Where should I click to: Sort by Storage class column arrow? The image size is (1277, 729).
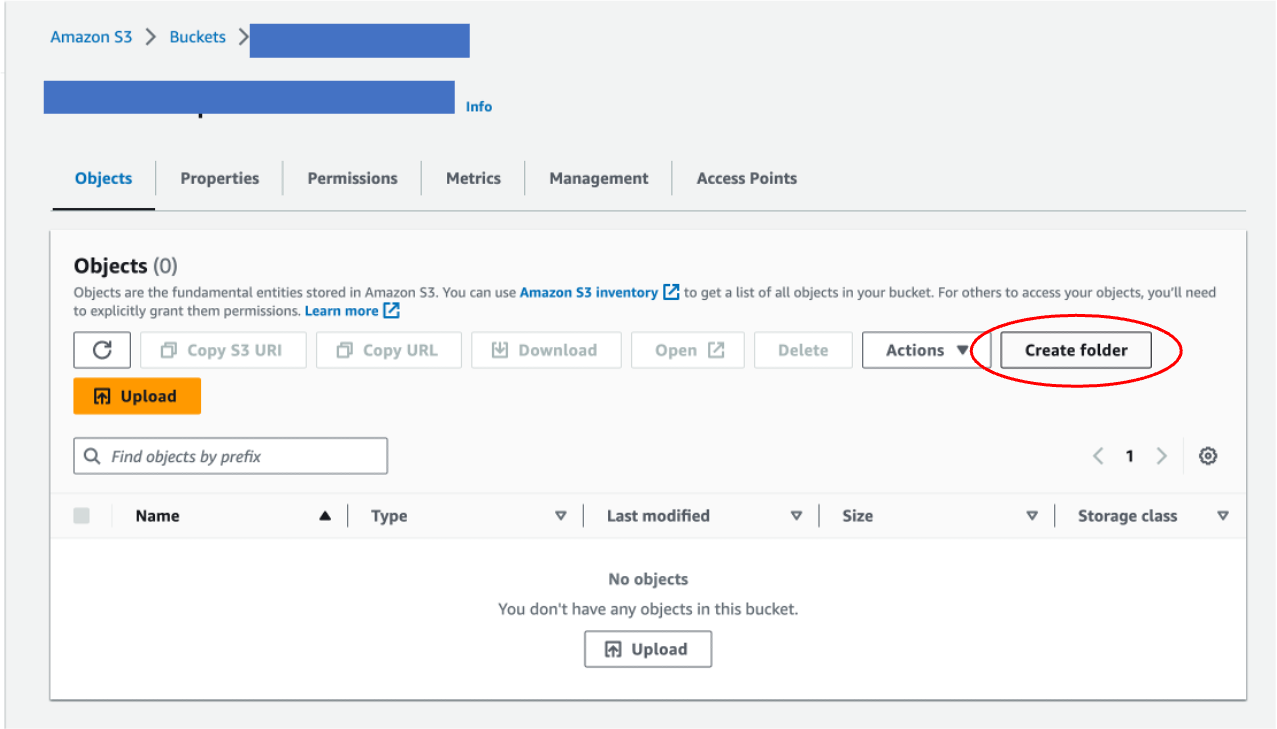coord(1222,516)
